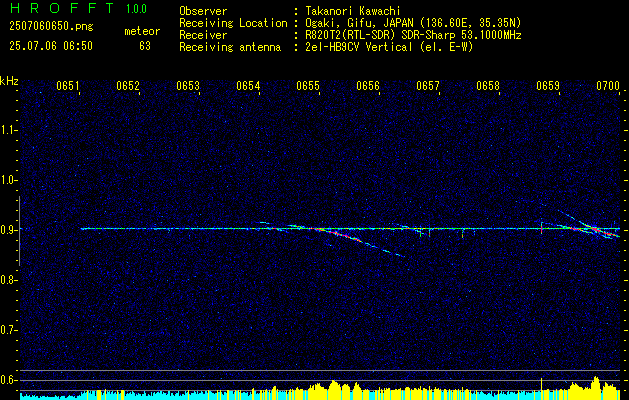Click the kHz axis unit label
Image resolution: width=629 pixels, height=400 pixels.
(x=9, y=81)
